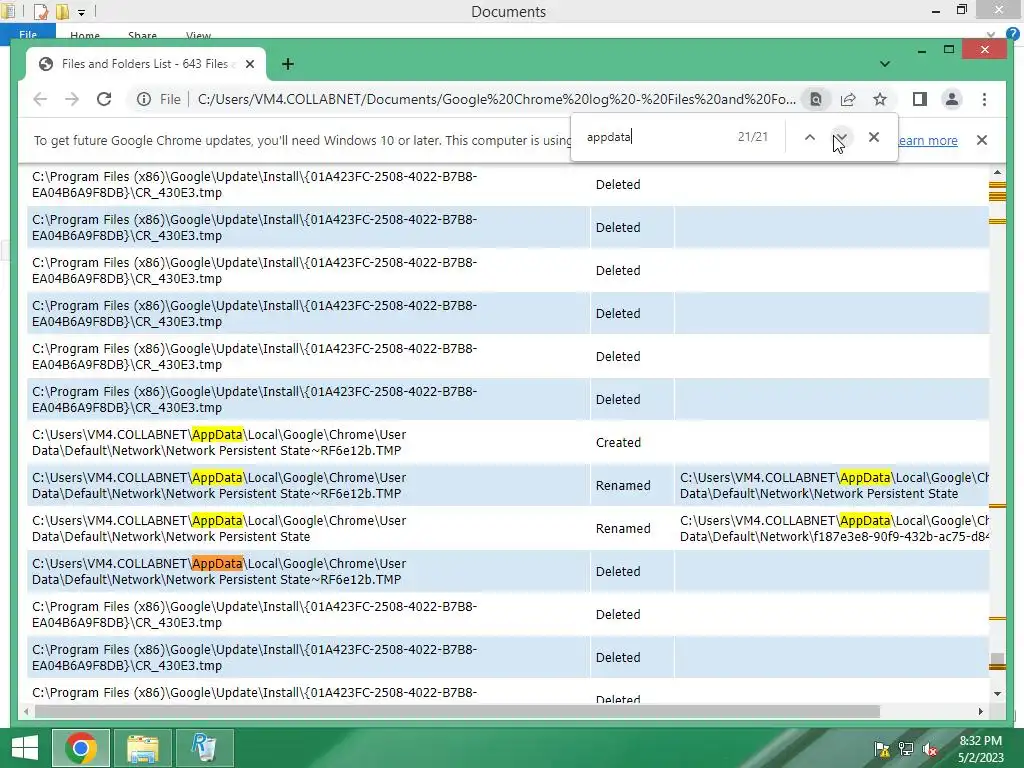The width and height of the screenshot is (1024, 768).
Task: Bookmark this tab with the star icon
Action: pyautogui.click(x=880, y=99)
